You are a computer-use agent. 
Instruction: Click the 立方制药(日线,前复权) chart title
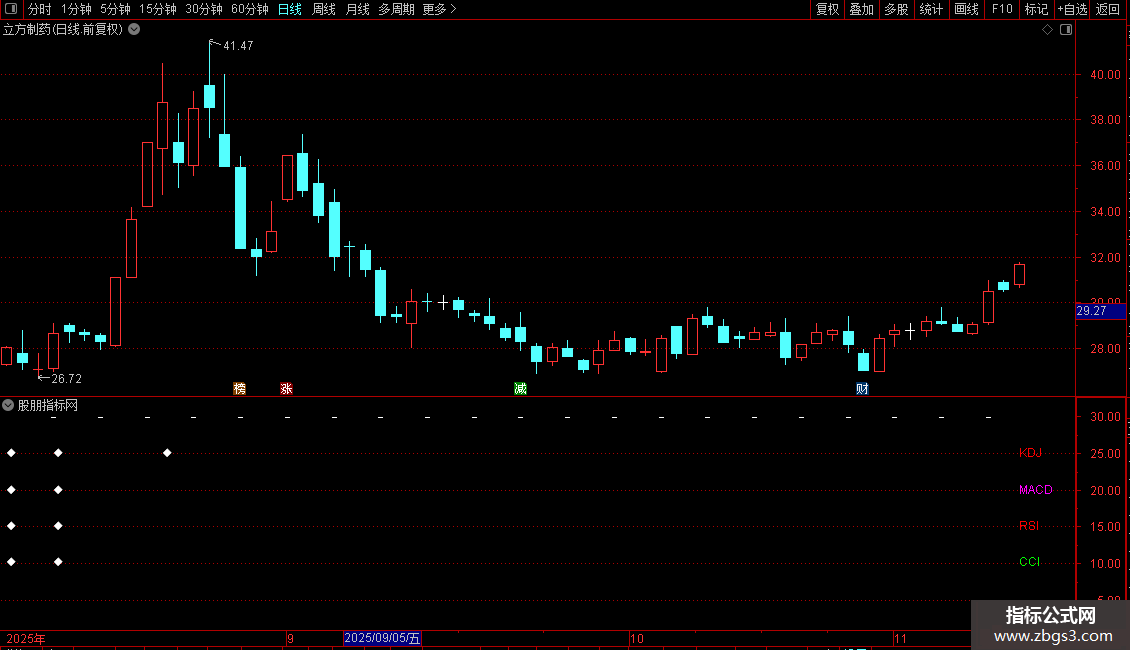tap(63, 30)
